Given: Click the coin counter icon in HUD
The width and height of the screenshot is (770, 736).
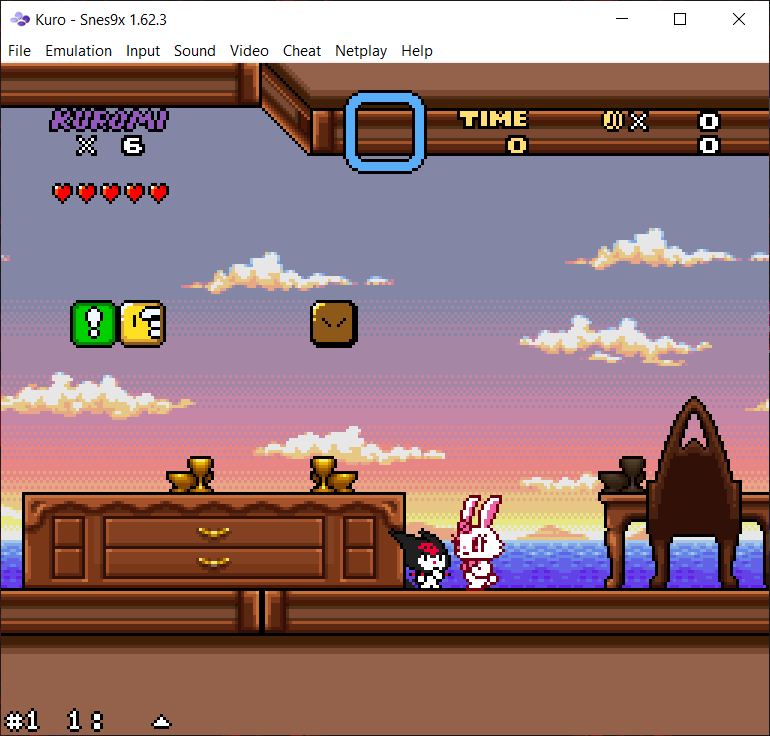Looking at the screenshot, I should (613, 121).
